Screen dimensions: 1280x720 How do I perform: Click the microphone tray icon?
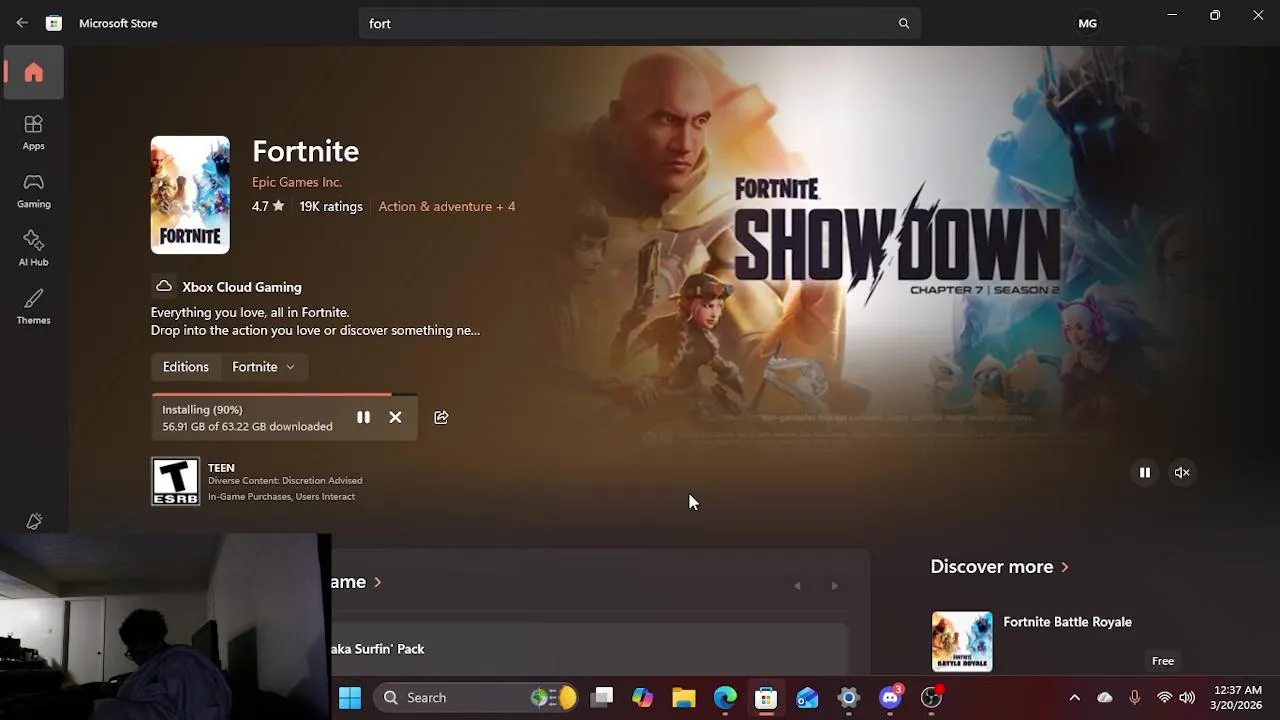pos(1134,698)
